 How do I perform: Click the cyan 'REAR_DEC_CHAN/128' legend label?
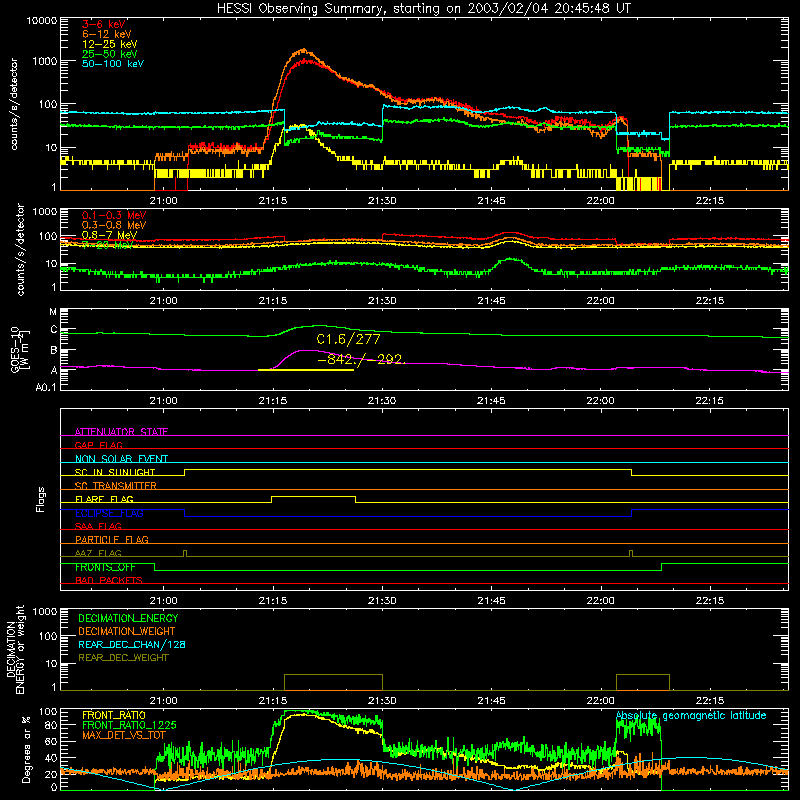point(132,645)
